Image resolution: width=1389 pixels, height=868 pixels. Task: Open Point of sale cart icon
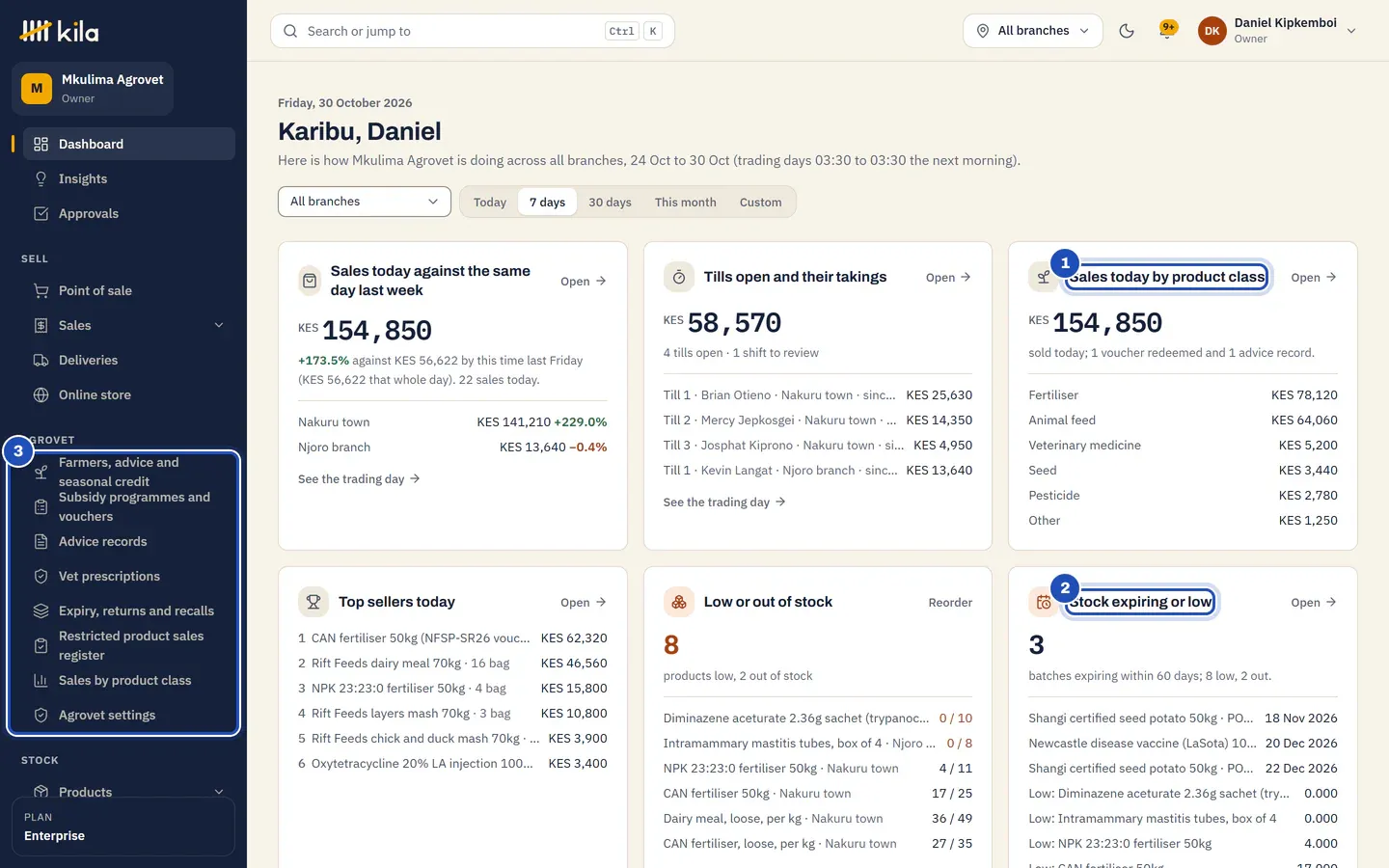[x=41, y=290]
